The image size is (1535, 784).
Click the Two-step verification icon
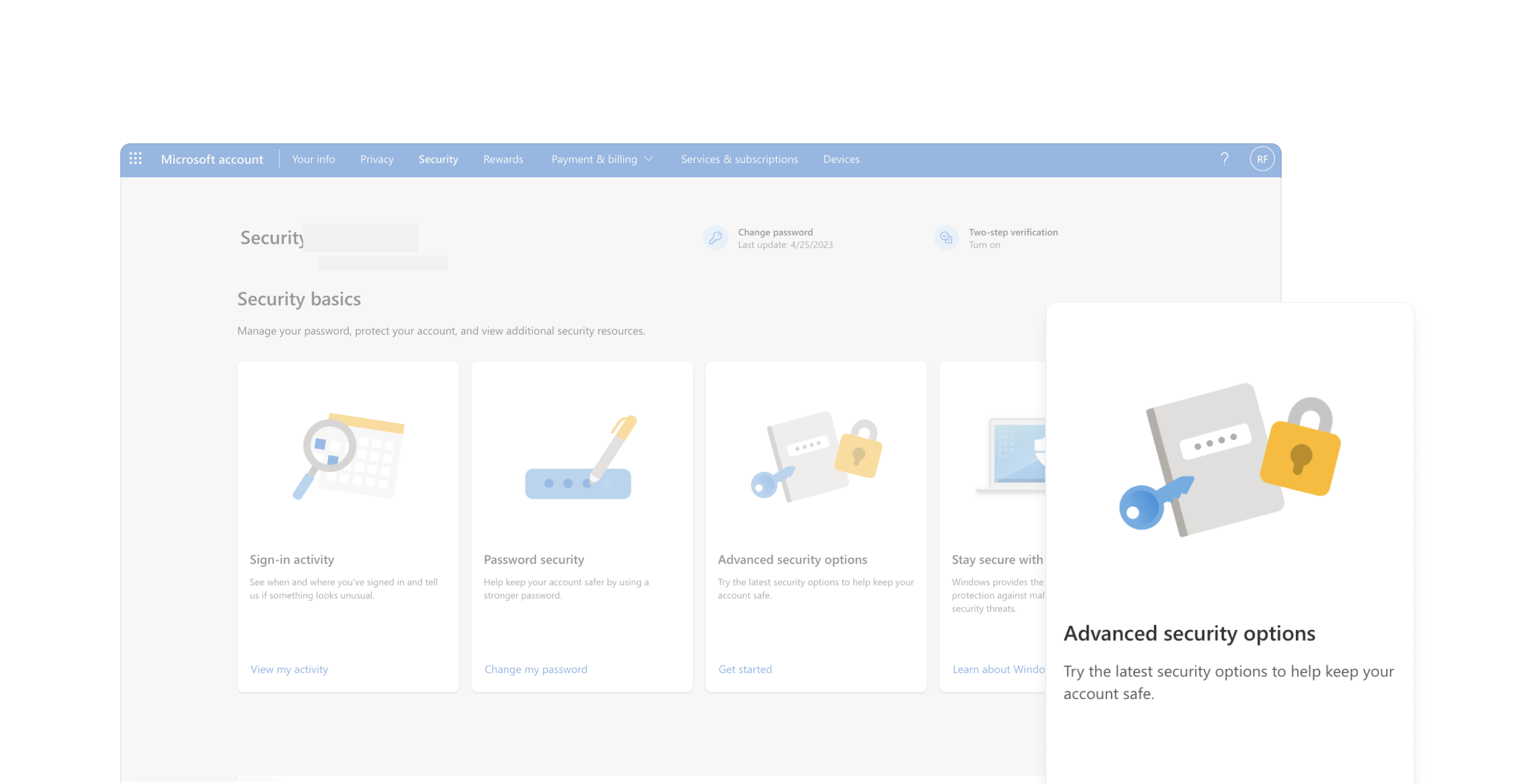946,238
